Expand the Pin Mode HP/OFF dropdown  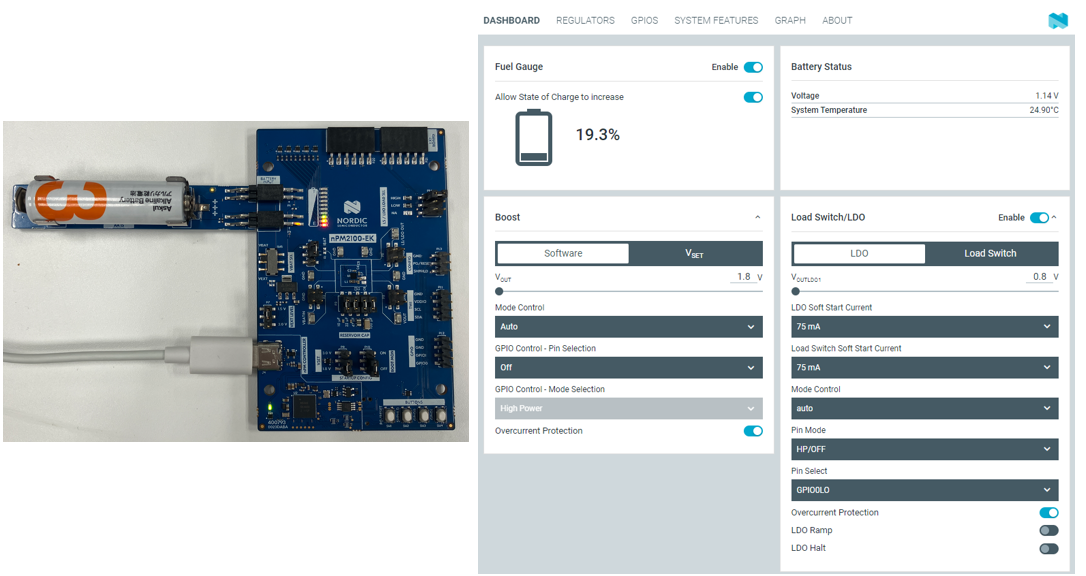coord(924,449)
